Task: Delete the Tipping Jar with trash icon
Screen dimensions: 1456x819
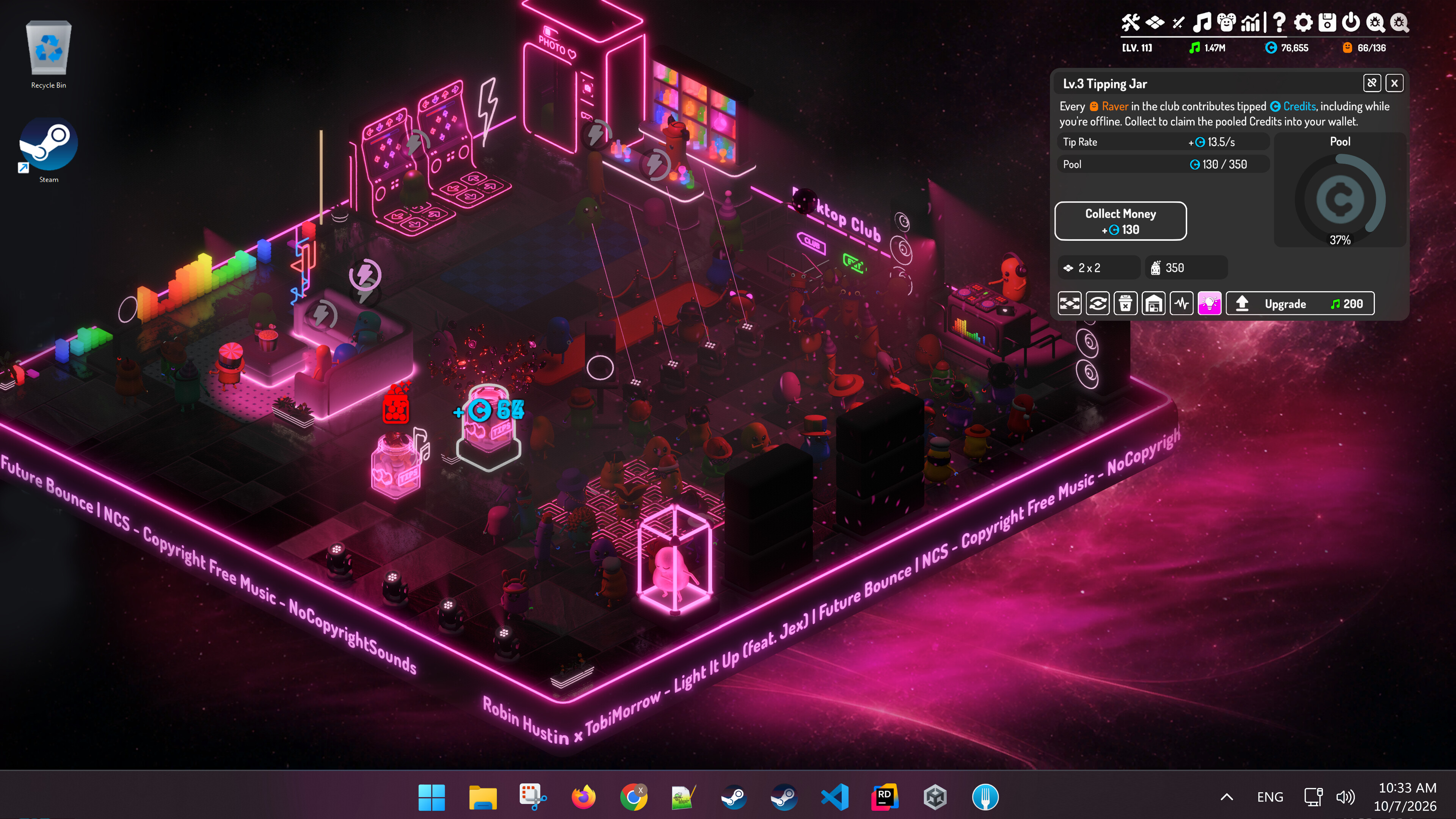Action: pyautogui.click(x=1125, y=303)
